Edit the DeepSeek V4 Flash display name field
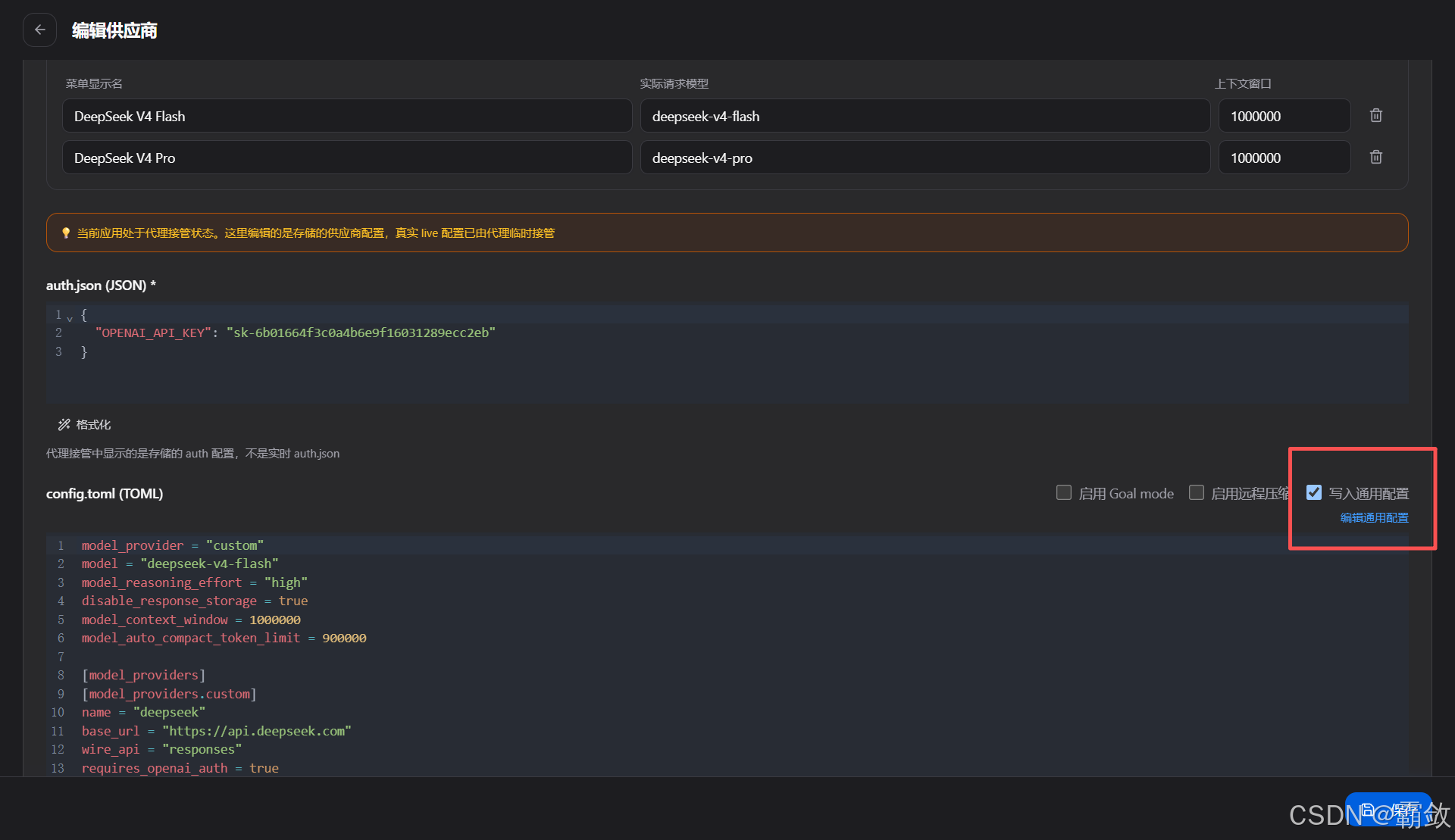Viewport: 1455px width, 840px height. 347,116
